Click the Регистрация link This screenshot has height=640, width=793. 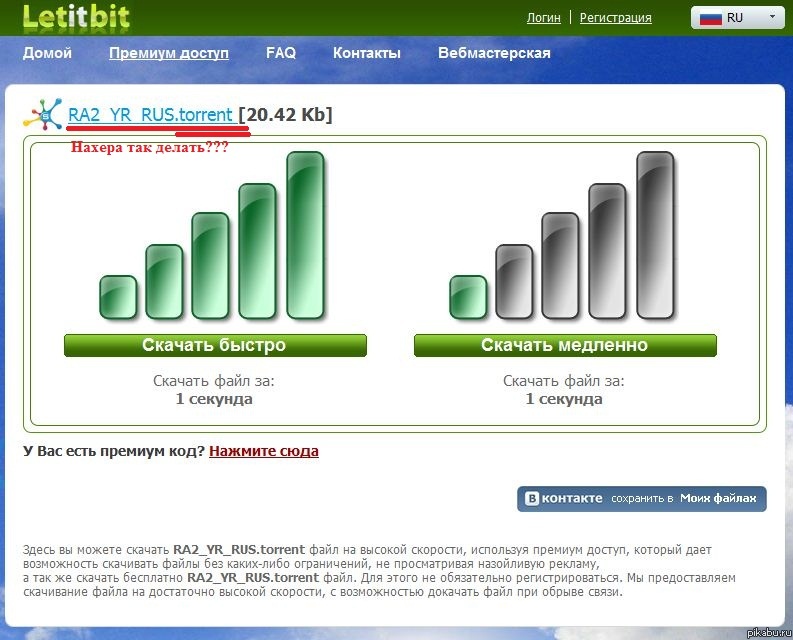615,17
